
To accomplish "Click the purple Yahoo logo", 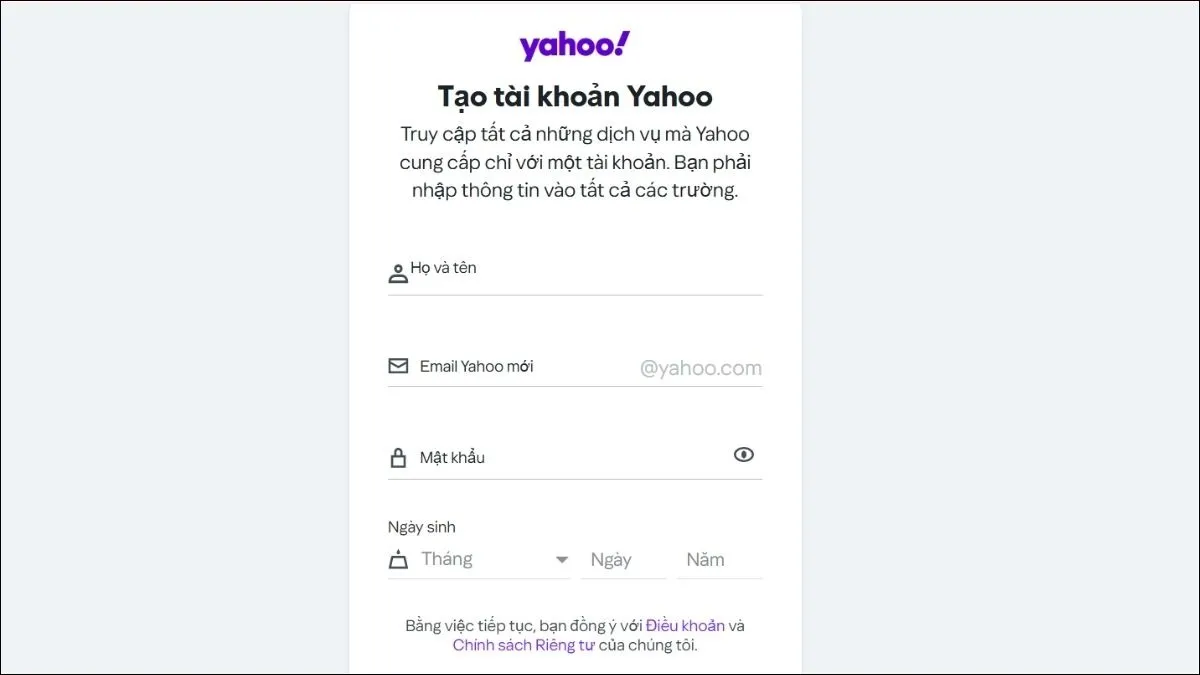I will 574,46.
